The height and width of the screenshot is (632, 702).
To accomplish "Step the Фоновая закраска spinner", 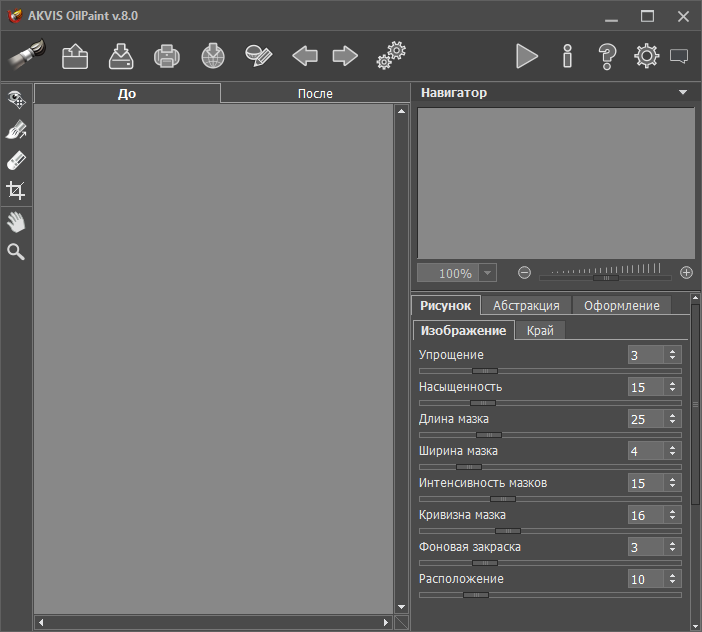I will pyautogui.click(x=672, y=547).
